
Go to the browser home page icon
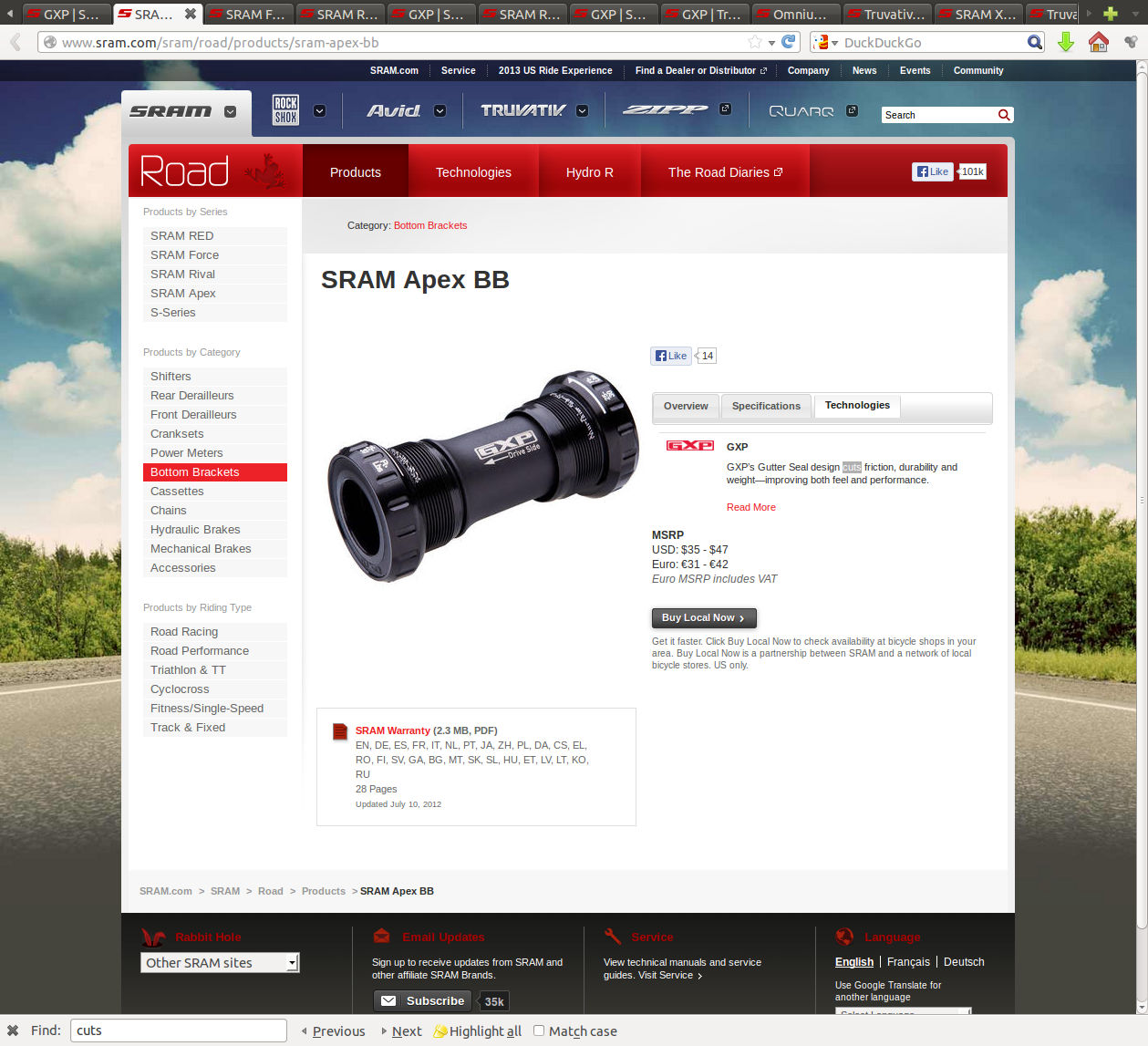[x=1098, y=42]
